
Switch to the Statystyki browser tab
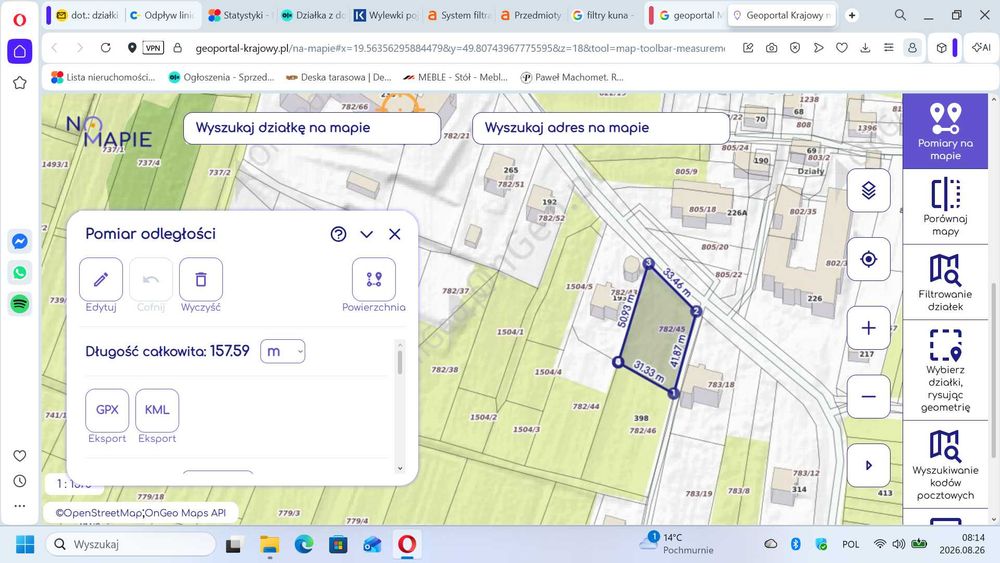click(x=240, y=15)
